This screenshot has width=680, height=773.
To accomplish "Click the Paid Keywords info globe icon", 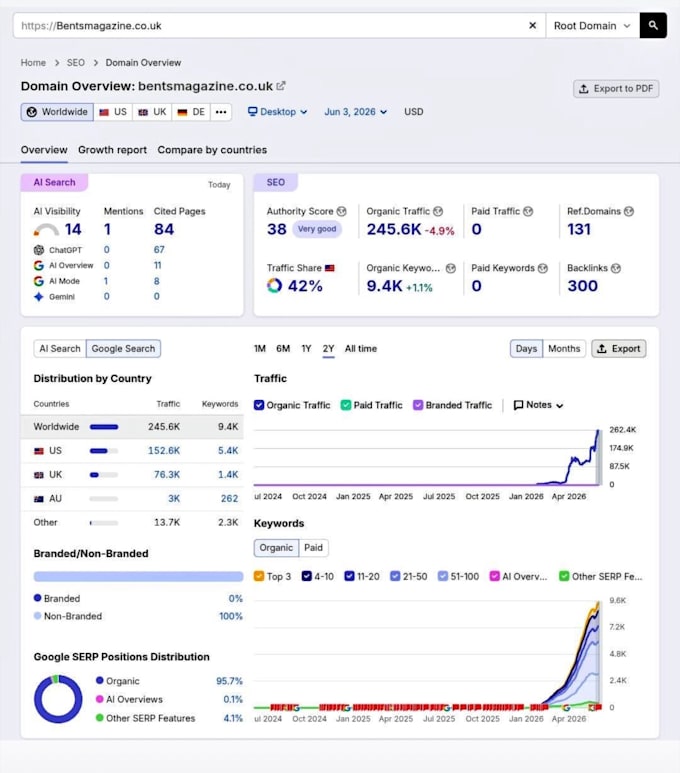I will click(543, 268).
